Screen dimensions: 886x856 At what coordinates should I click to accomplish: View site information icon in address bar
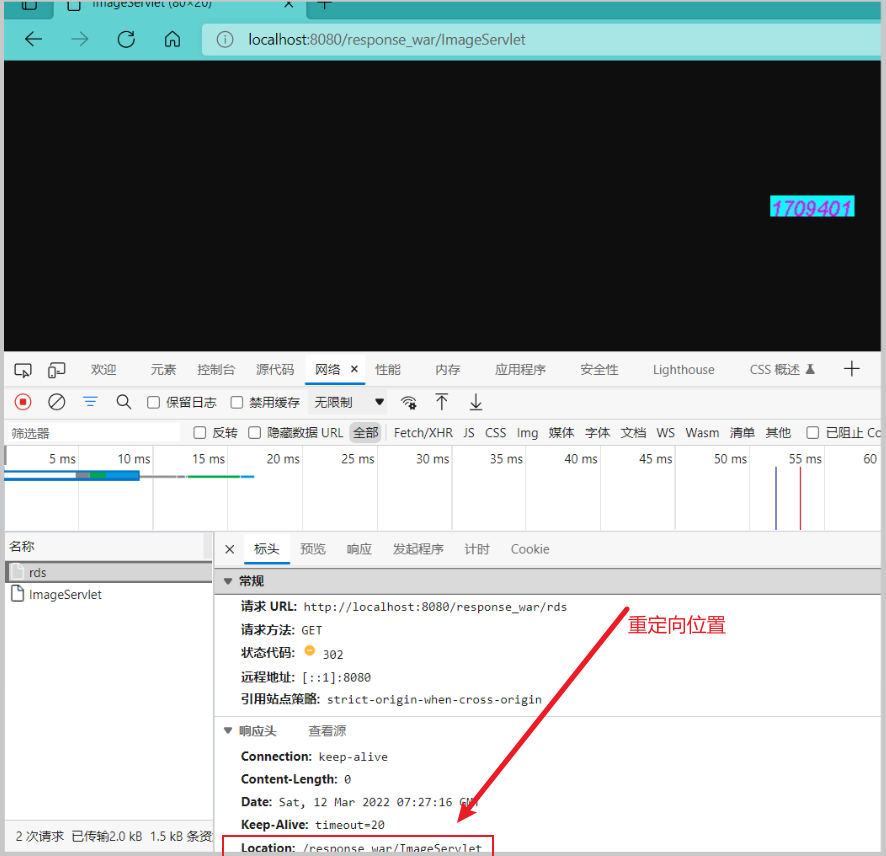coord(225,40)
